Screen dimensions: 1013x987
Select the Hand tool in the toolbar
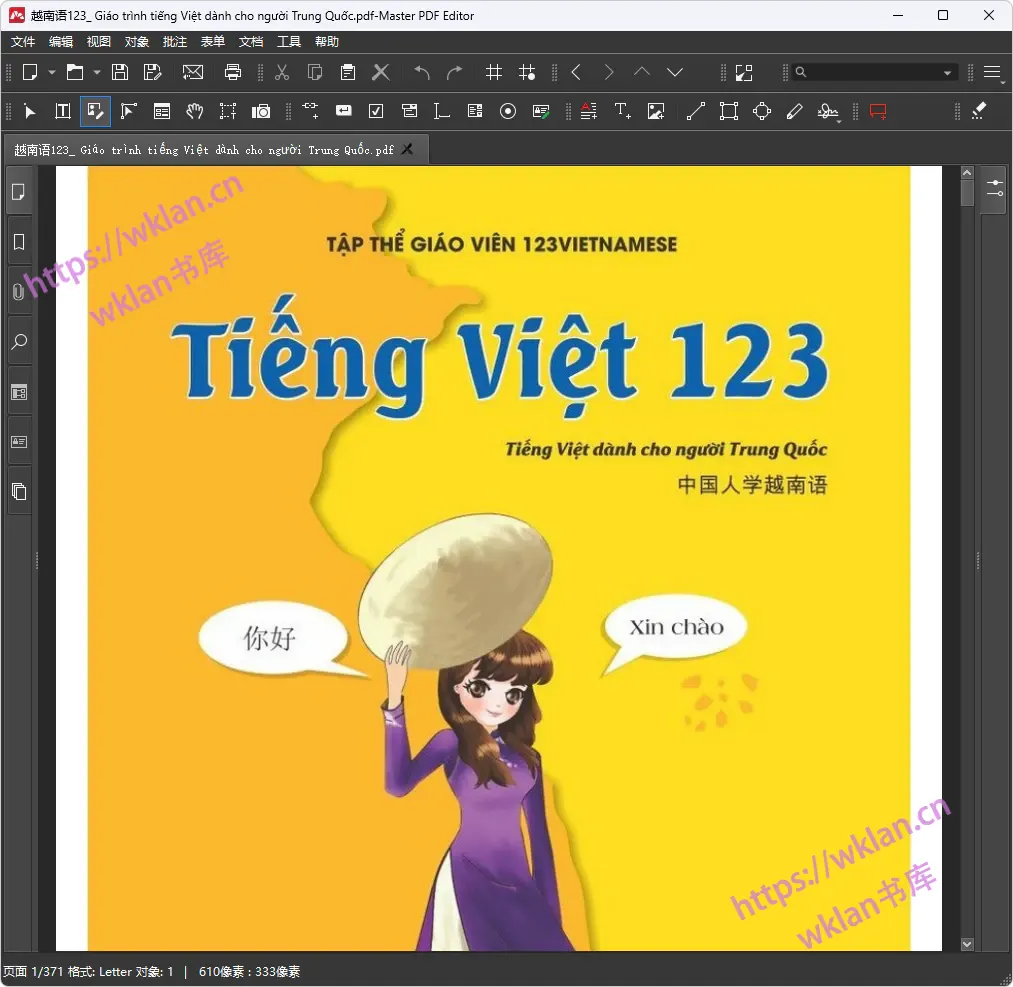coord(195,111)
